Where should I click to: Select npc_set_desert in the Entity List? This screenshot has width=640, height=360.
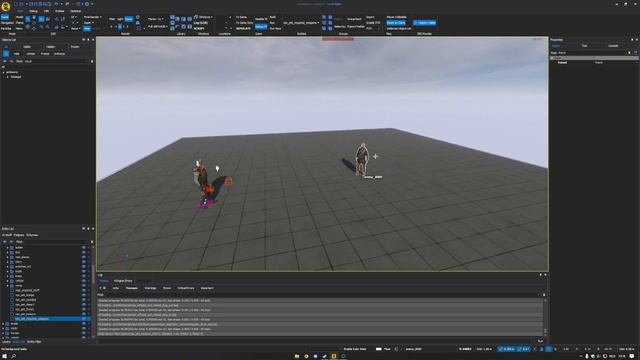coord(25,304)
